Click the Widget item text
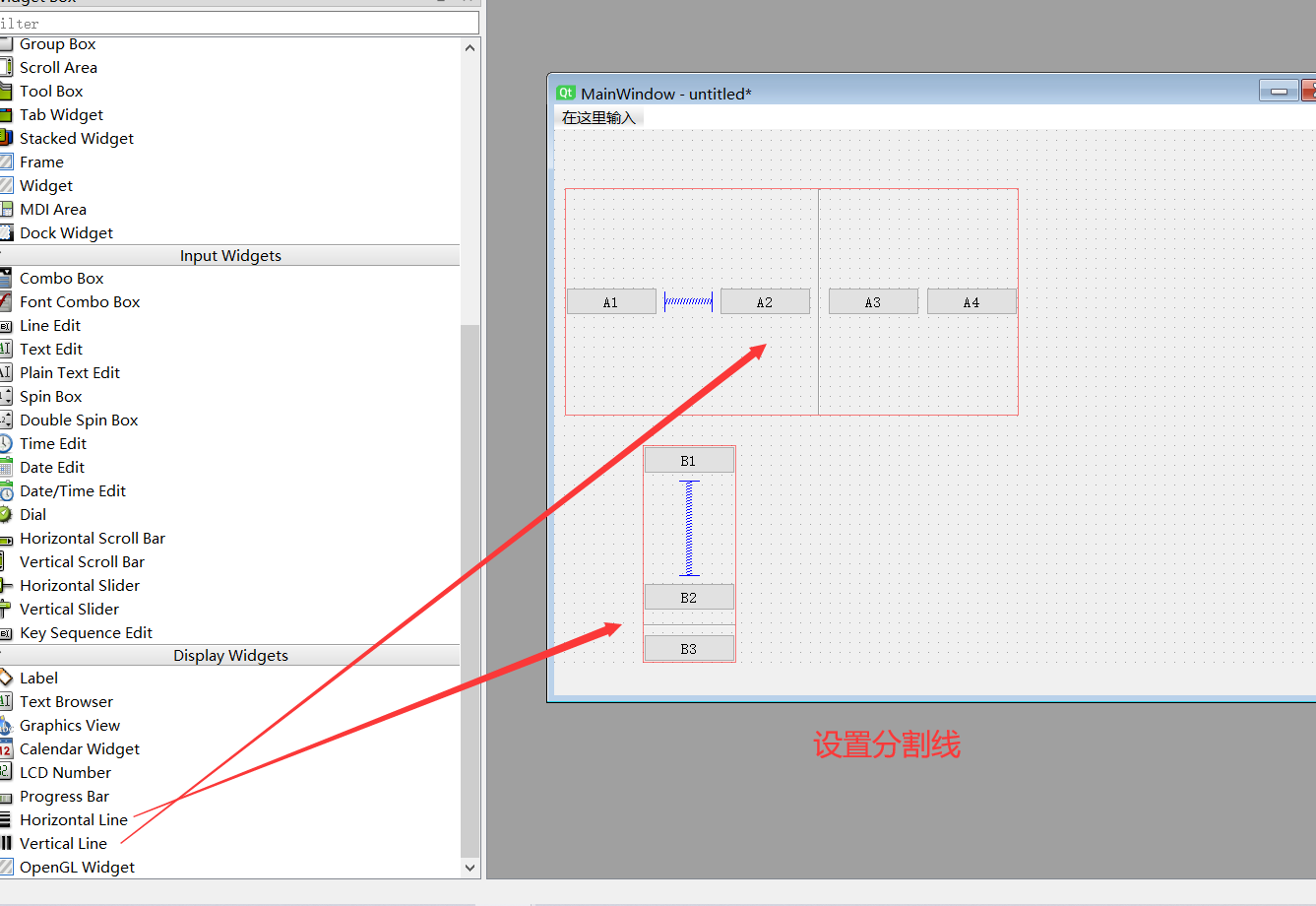Image resolution: width=1316 pixels, height=906 pixels. pos(46,185)
